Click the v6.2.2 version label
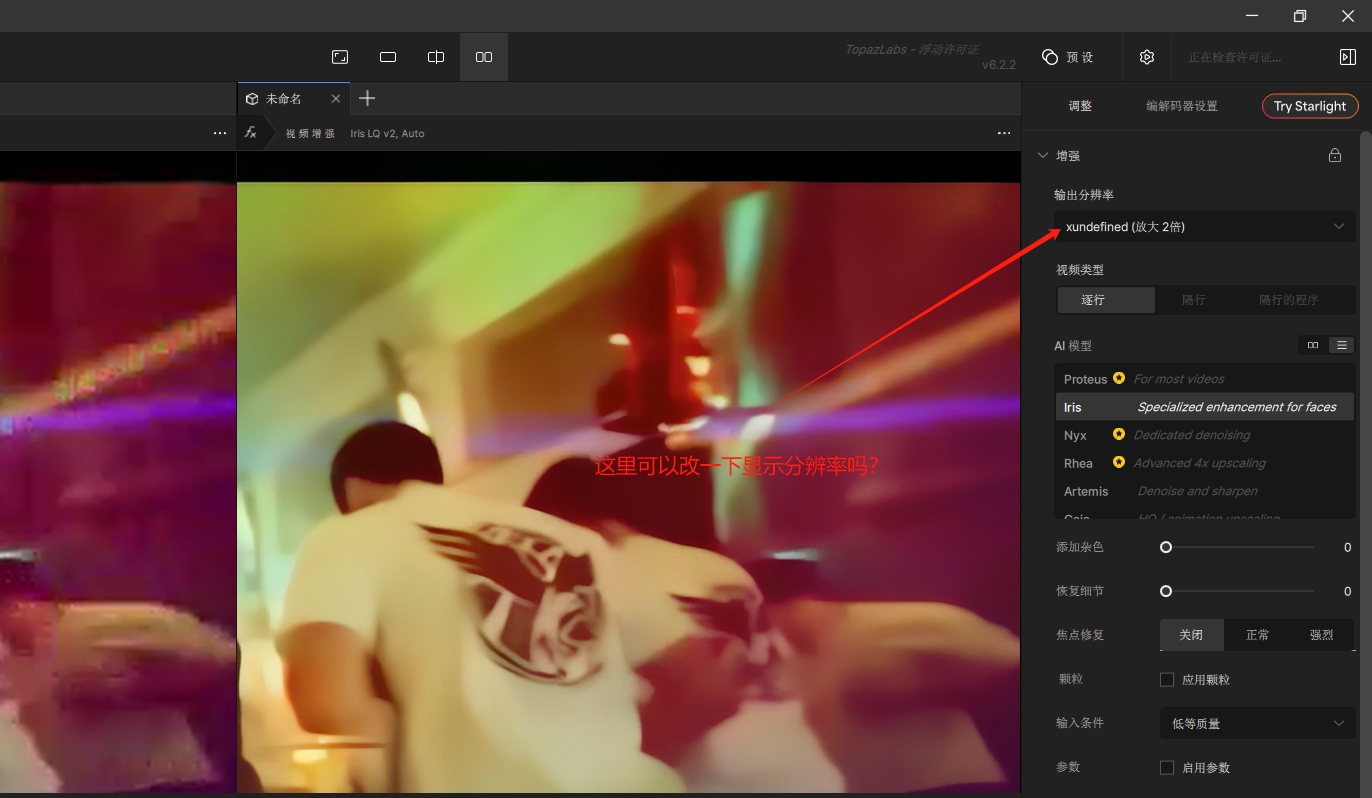The image size is (1372, 798). (998, 65)
